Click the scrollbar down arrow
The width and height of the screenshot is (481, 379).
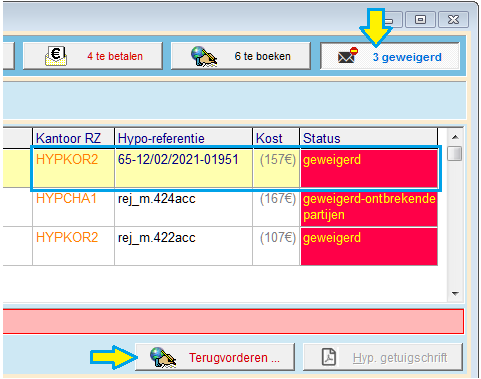[x=455, y=293]
